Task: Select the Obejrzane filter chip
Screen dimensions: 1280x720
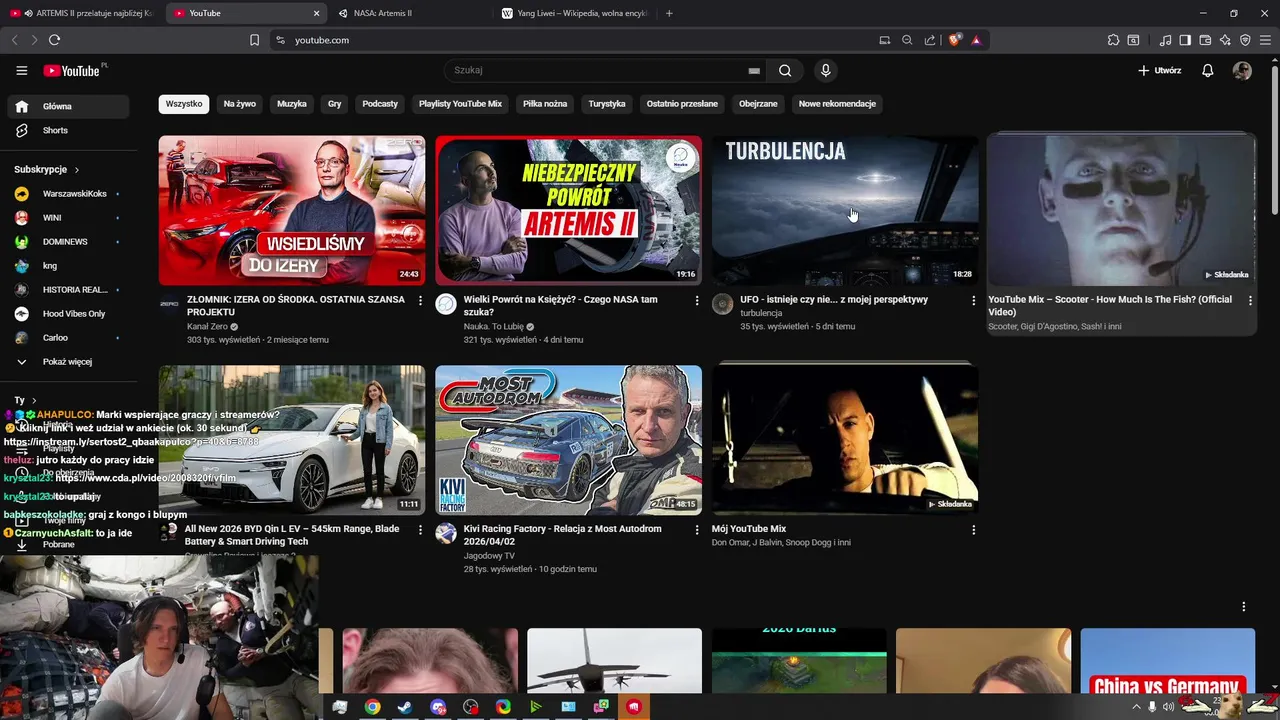Action: pyautogui.click(x=758, y=104)
